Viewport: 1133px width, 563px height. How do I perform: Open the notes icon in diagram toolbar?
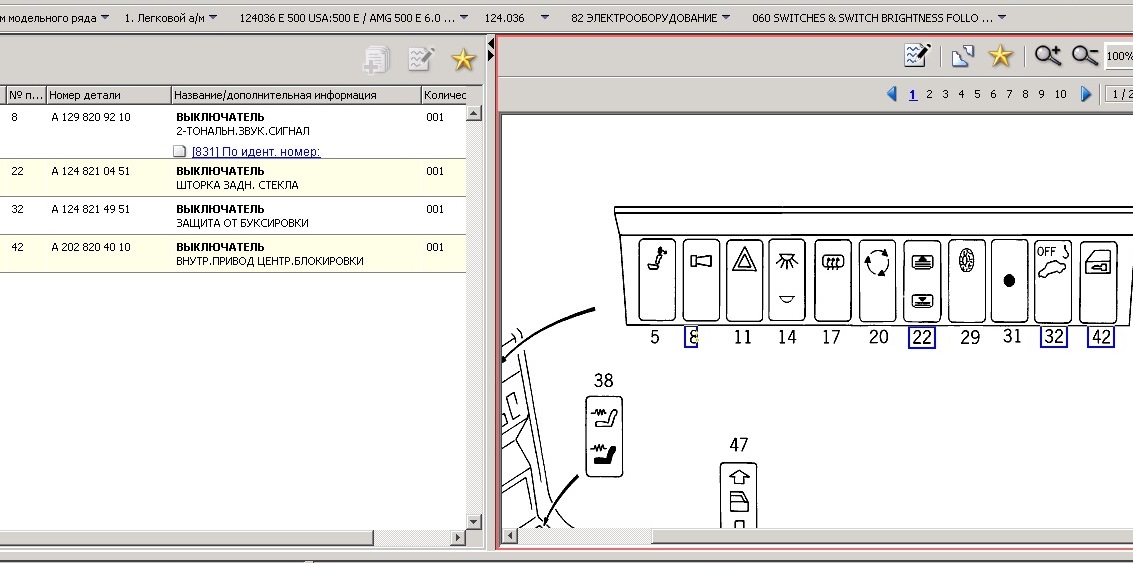coord(918,56)
